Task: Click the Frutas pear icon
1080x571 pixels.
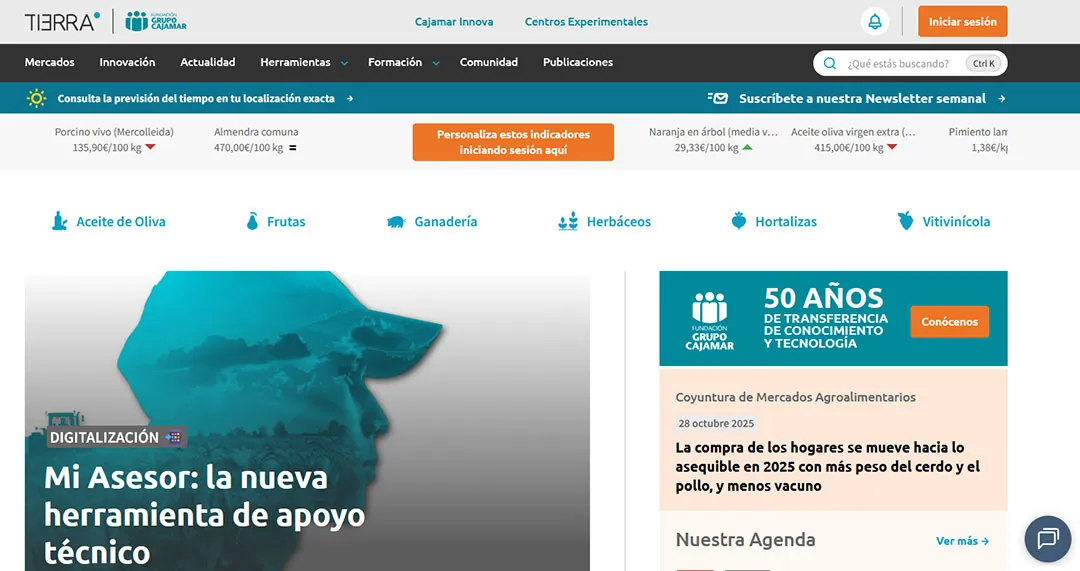Action: (253, 221)
